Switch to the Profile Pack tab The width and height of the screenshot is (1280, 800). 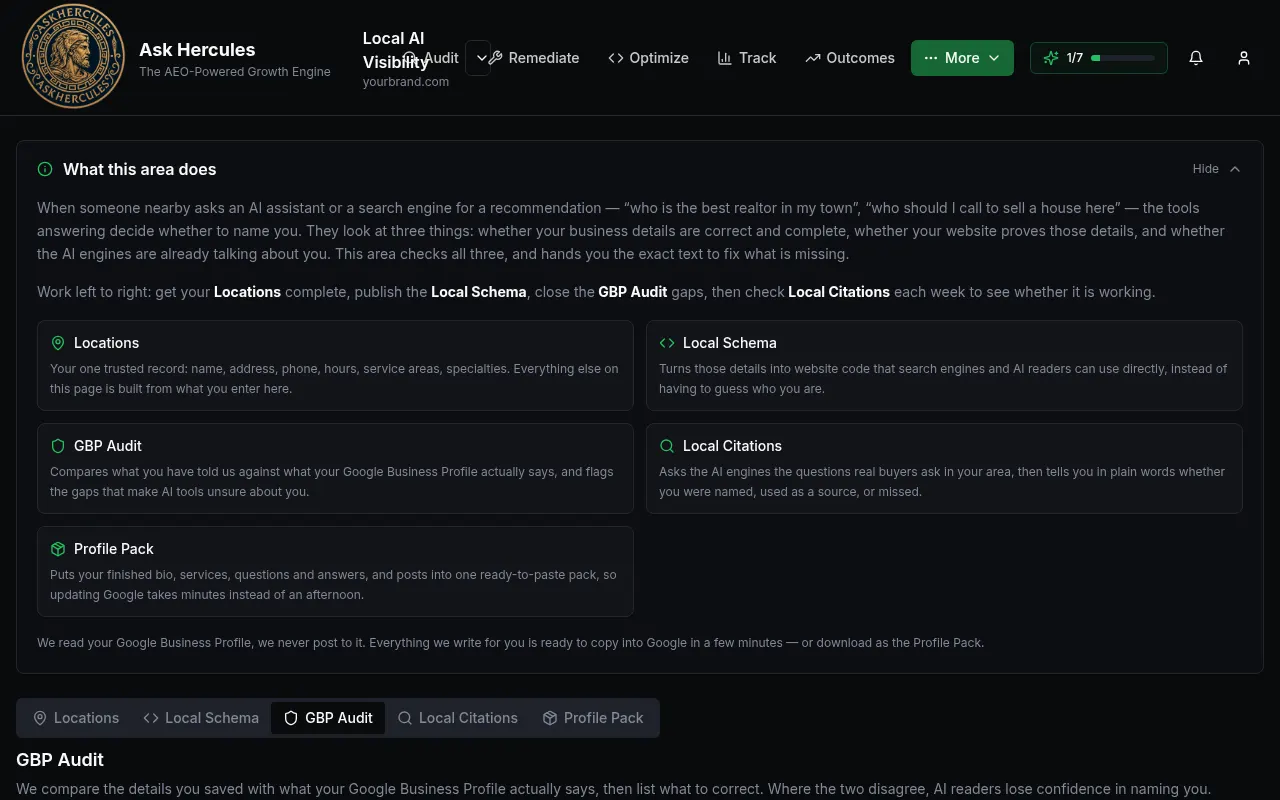(x=593, y=718)
